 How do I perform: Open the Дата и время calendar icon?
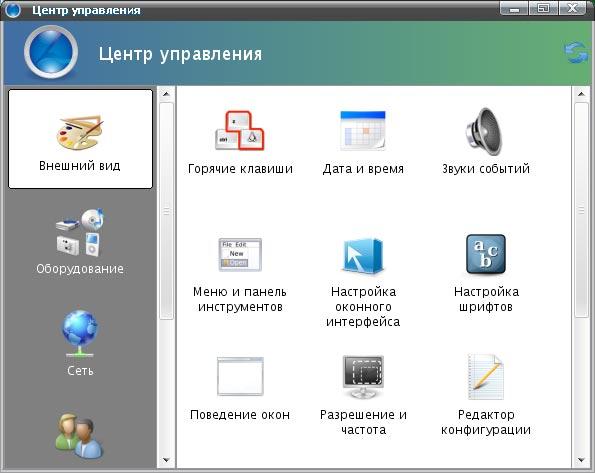363,130
